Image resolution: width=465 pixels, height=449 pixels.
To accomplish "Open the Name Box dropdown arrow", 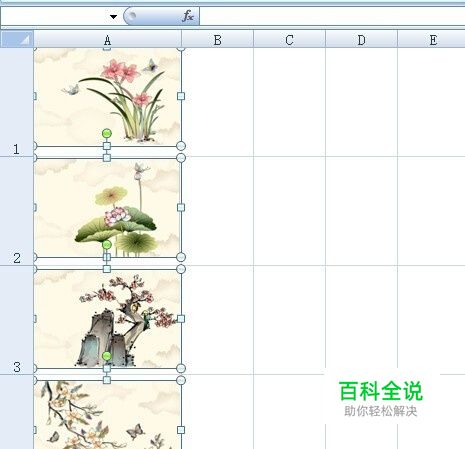I will tap(113, 16).
